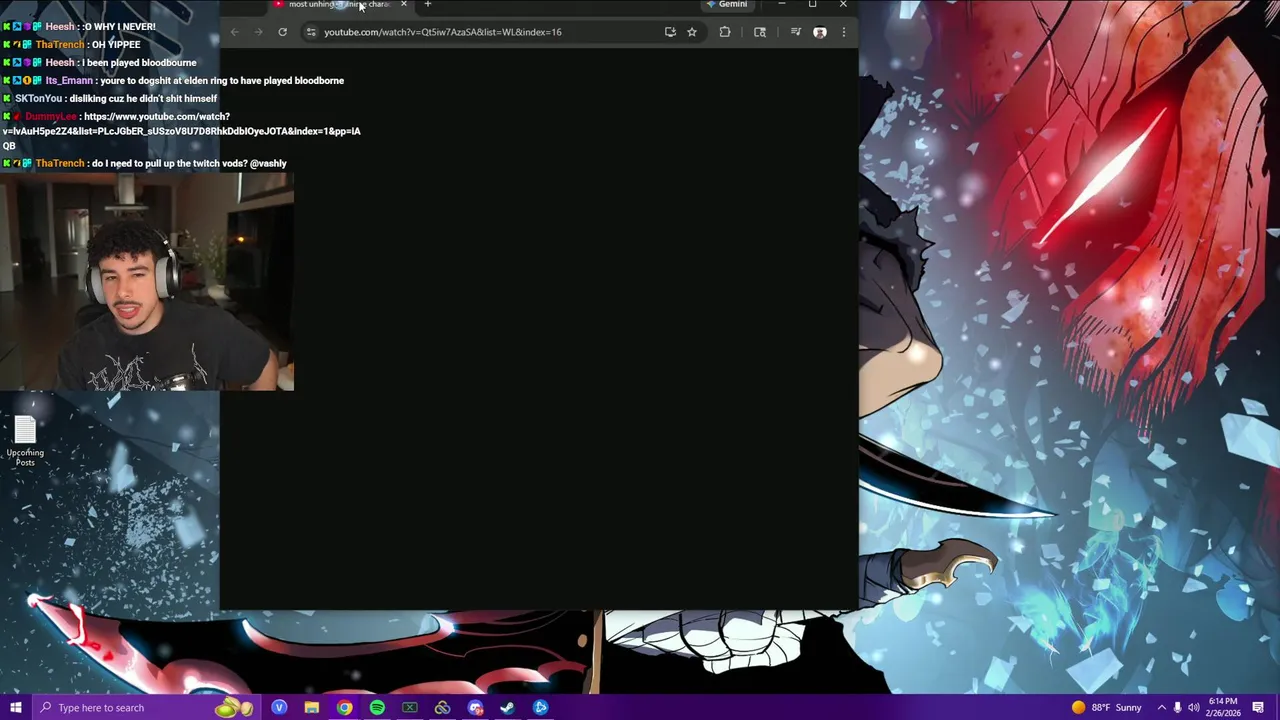Open the Gemini button in Chrome title bar
This screenshot has width=1280, height=720.
[x=727, y=5]
